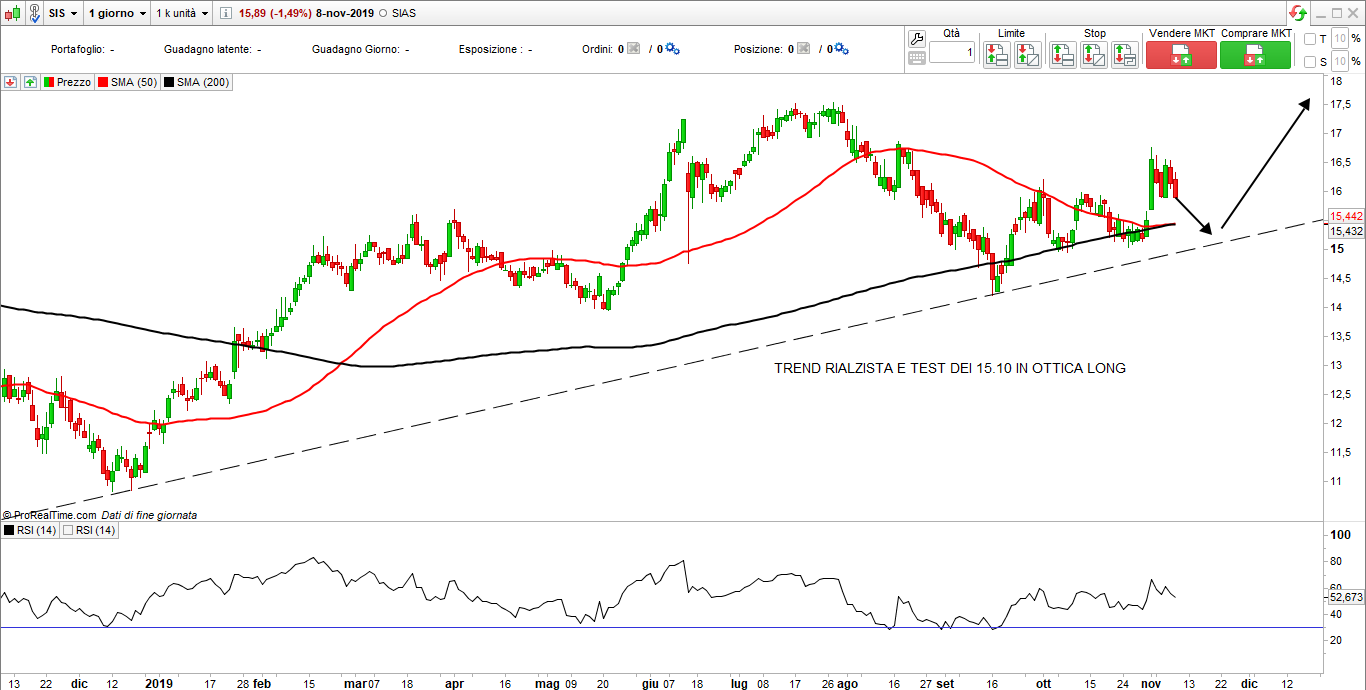Click the candlestick chart style icon
The height and width of the screenshot is (690, 1366).
point(12,14)
